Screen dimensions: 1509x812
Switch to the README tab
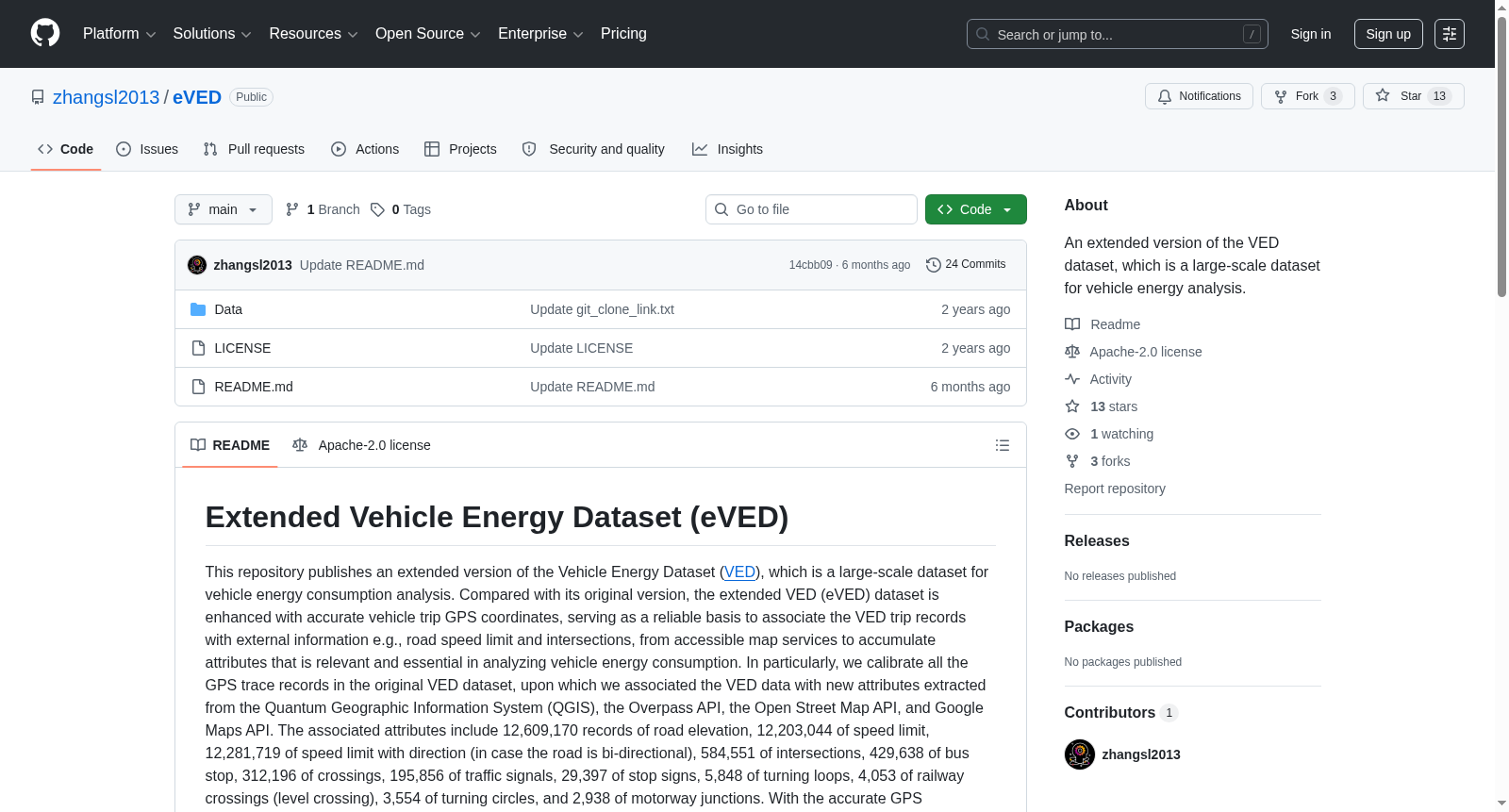click(230, 445)
